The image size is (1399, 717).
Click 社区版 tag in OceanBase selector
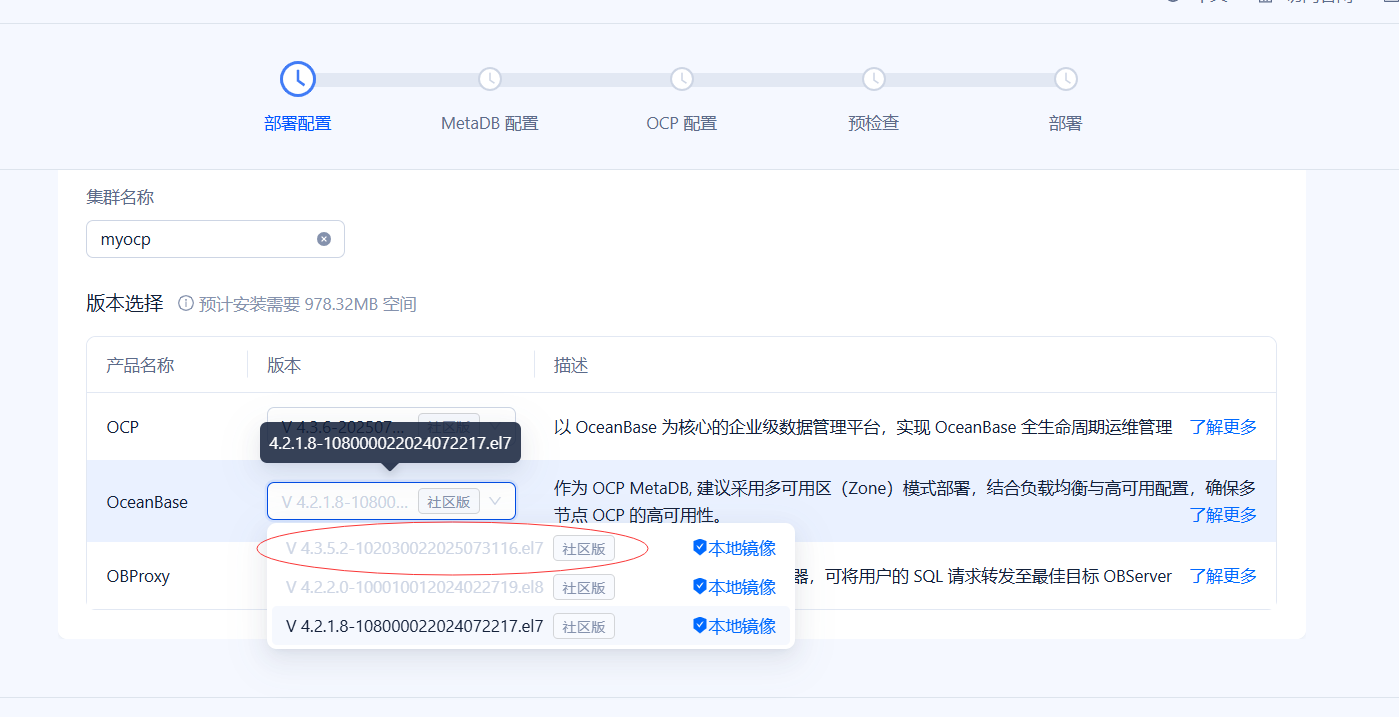[x=449, y=502]
